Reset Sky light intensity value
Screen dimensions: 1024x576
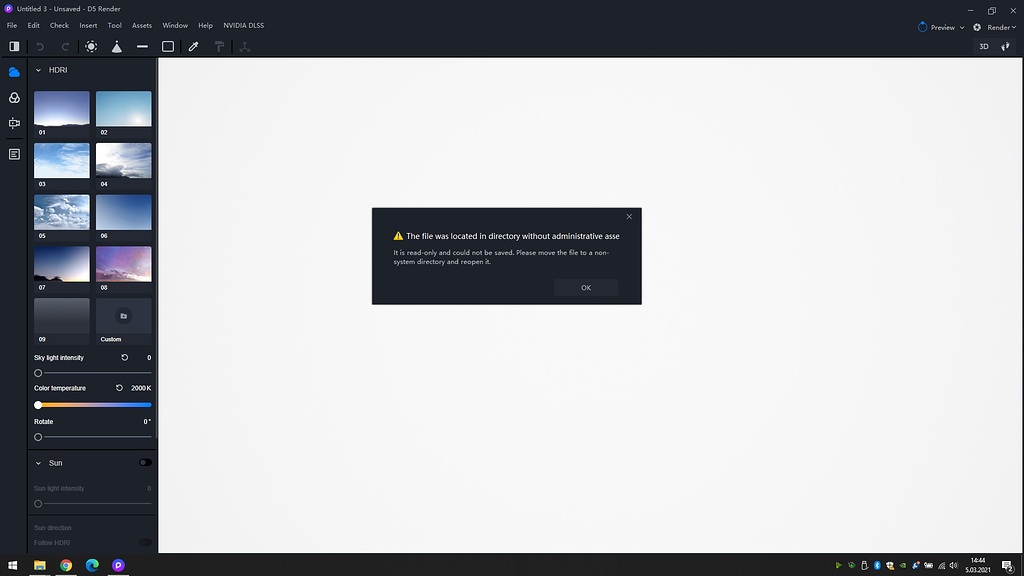[124, 357]
